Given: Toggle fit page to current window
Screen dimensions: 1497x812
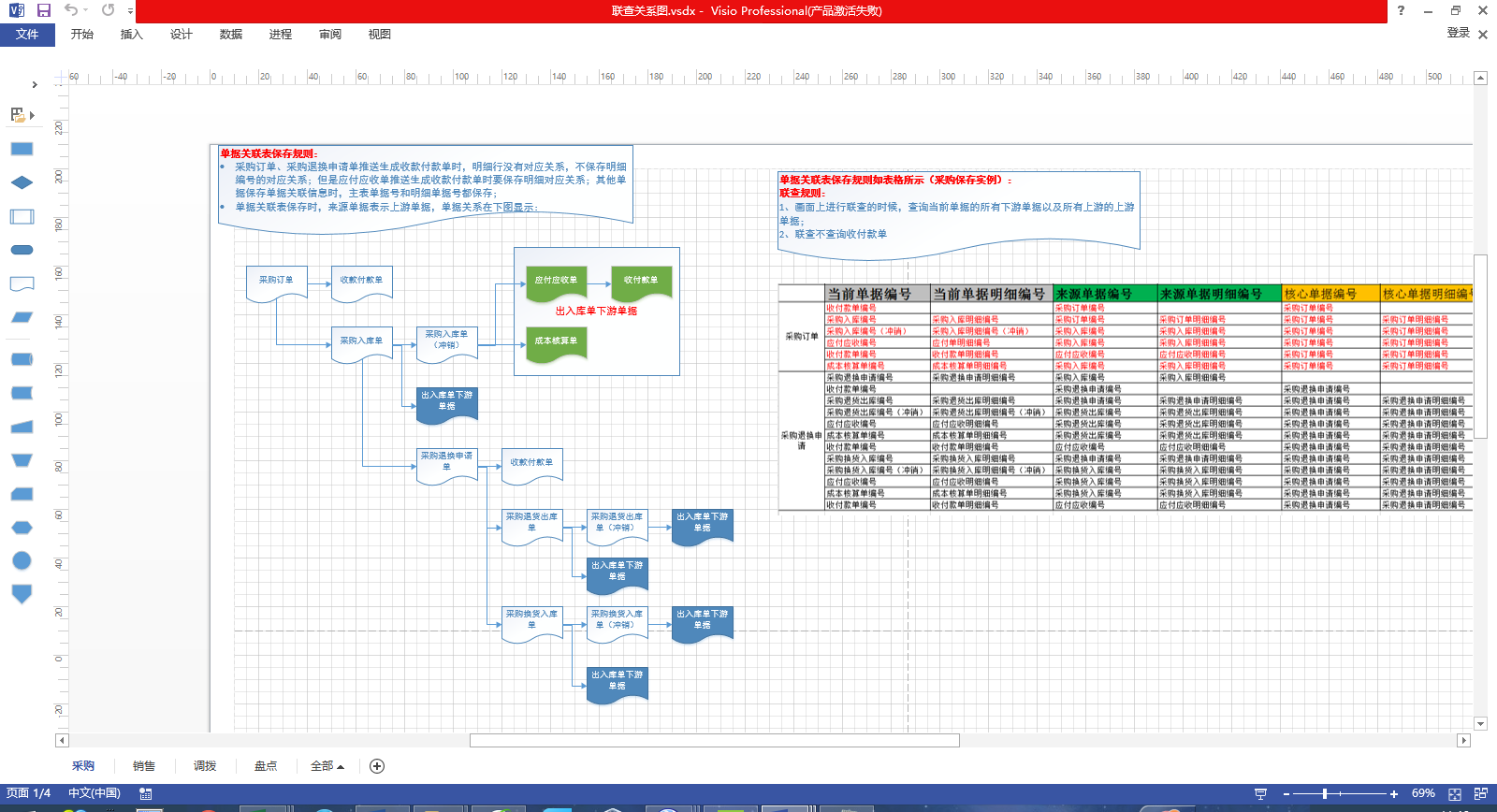Looking at the screenshot, I should pyautogui.click(x=1455, y=793).
